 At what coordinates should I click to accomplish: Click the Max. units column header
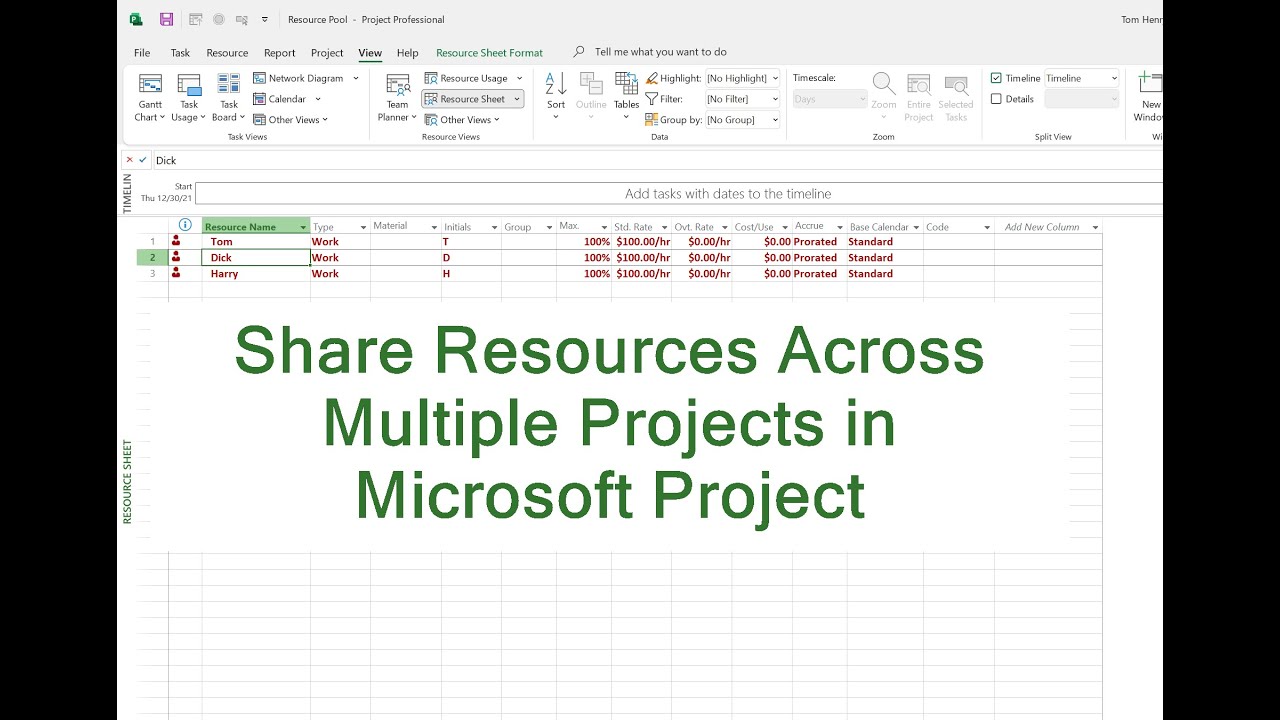(584, 227)
